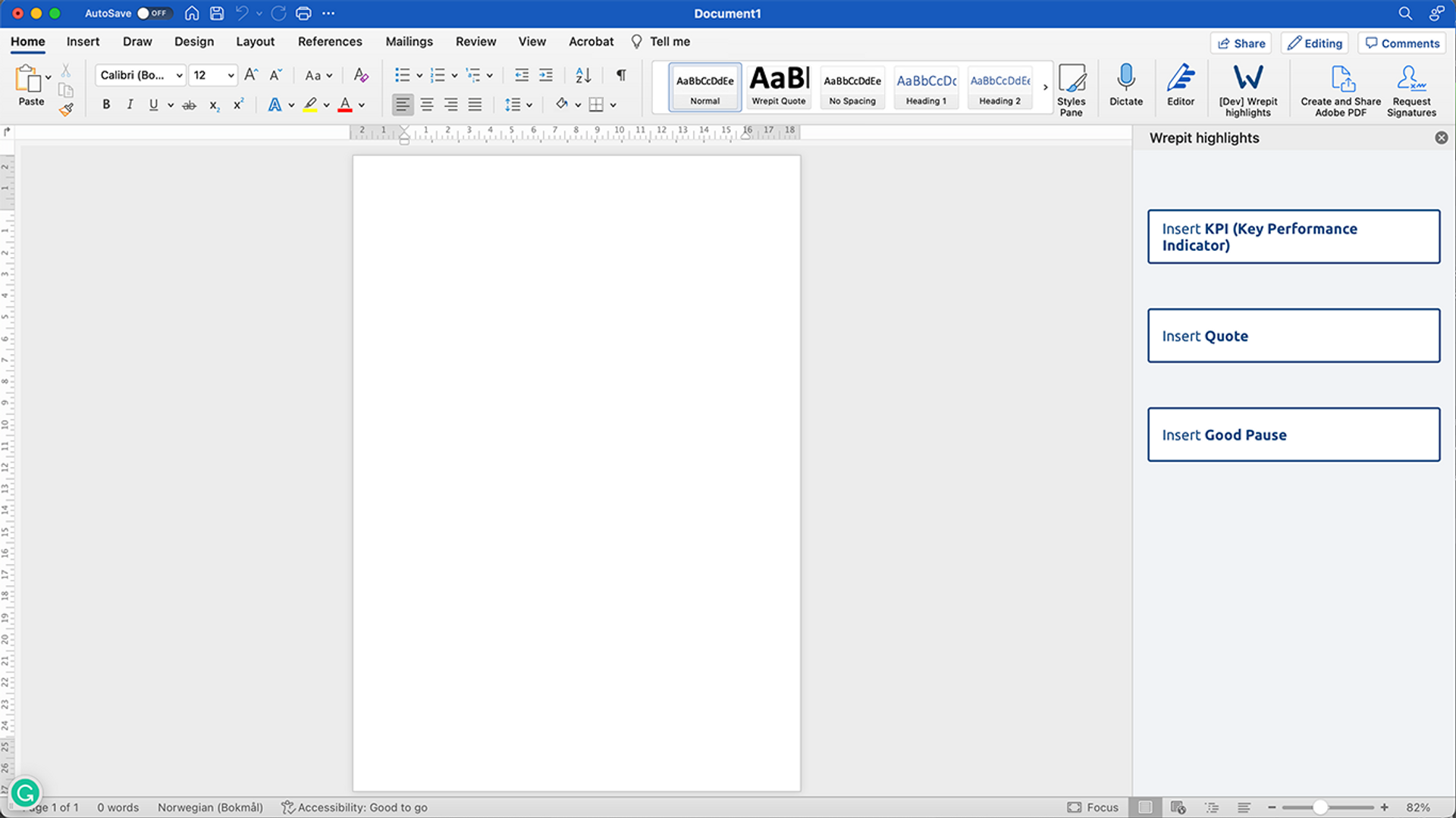Image resolution: width=1456 pixels, height=818 pixels.
Task: Click the Format Painter icon
Action: (65, 108)
